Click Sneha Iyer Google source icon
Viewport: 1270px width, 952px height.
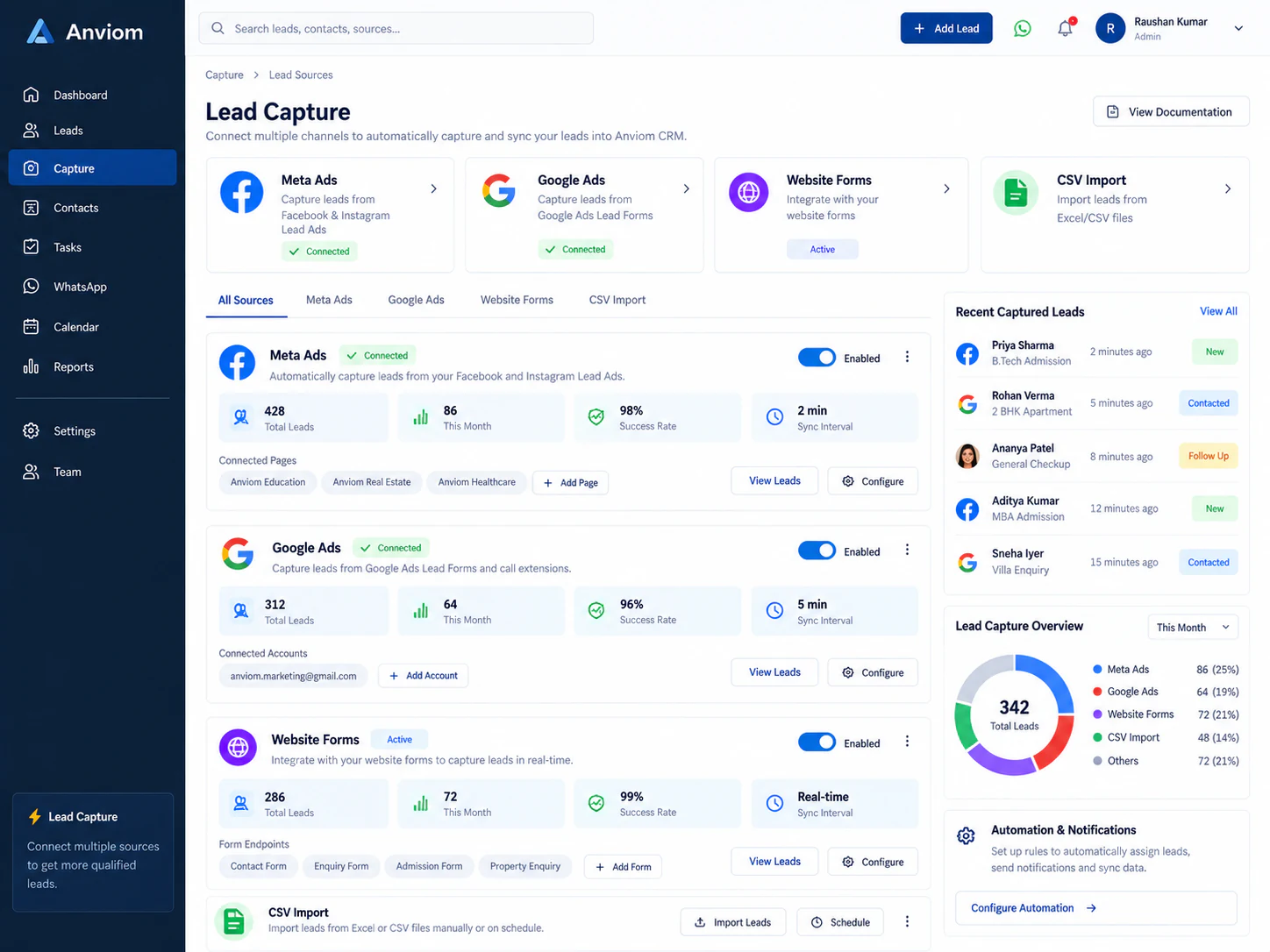click(x=967, y=563)
